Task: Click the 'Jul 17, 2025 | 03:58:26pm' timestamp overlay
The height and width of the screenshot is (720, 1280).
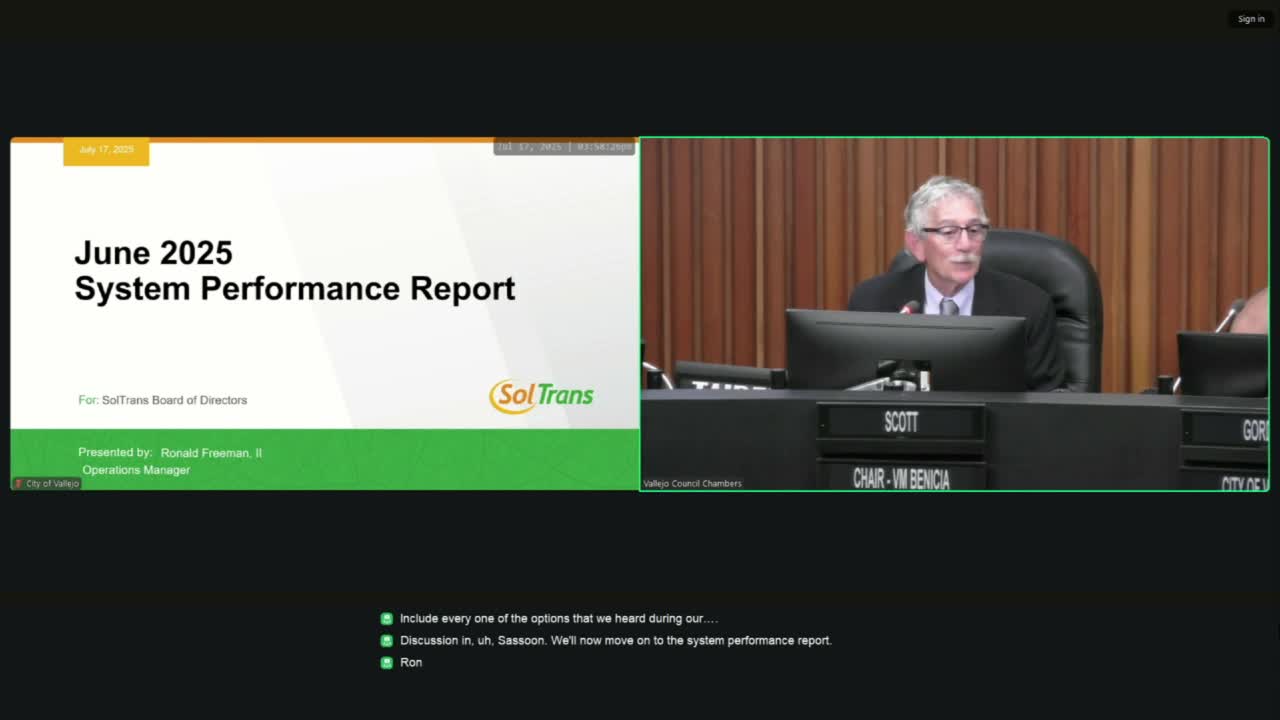Action: (x=564, y=146)
